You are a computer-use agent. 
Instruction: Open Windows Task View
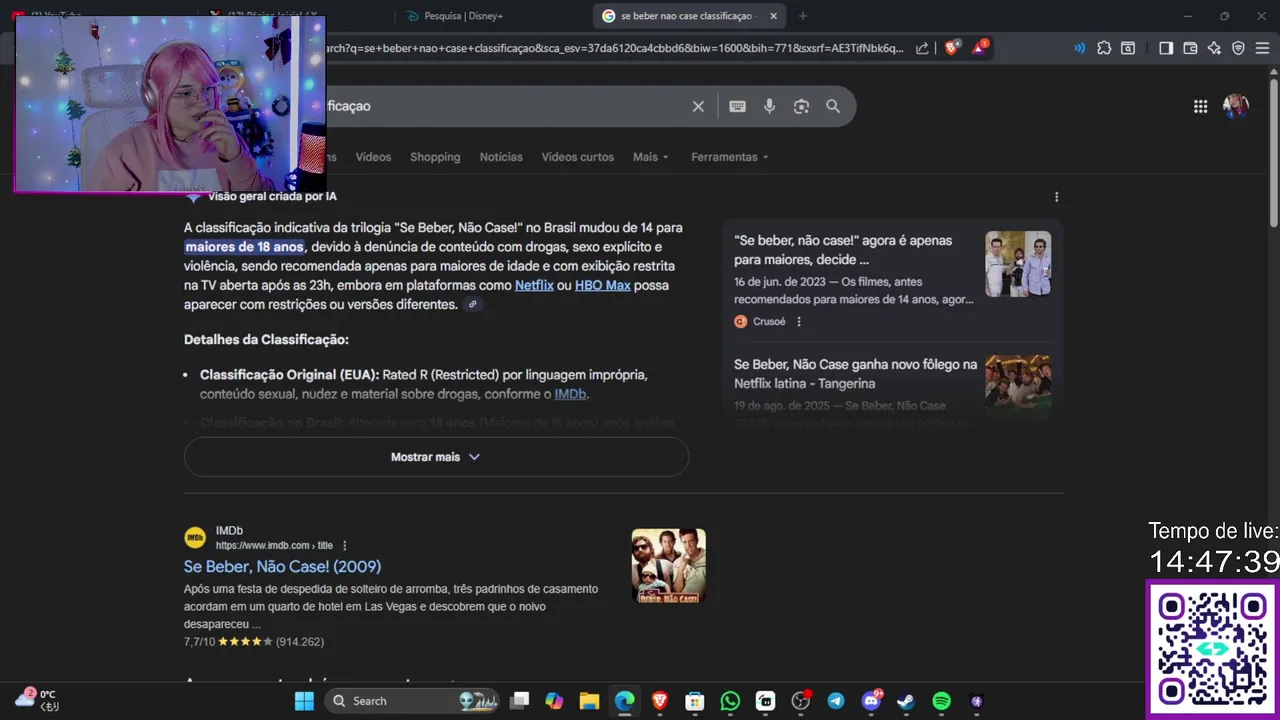pyautogui.click(x=519, y=701)
